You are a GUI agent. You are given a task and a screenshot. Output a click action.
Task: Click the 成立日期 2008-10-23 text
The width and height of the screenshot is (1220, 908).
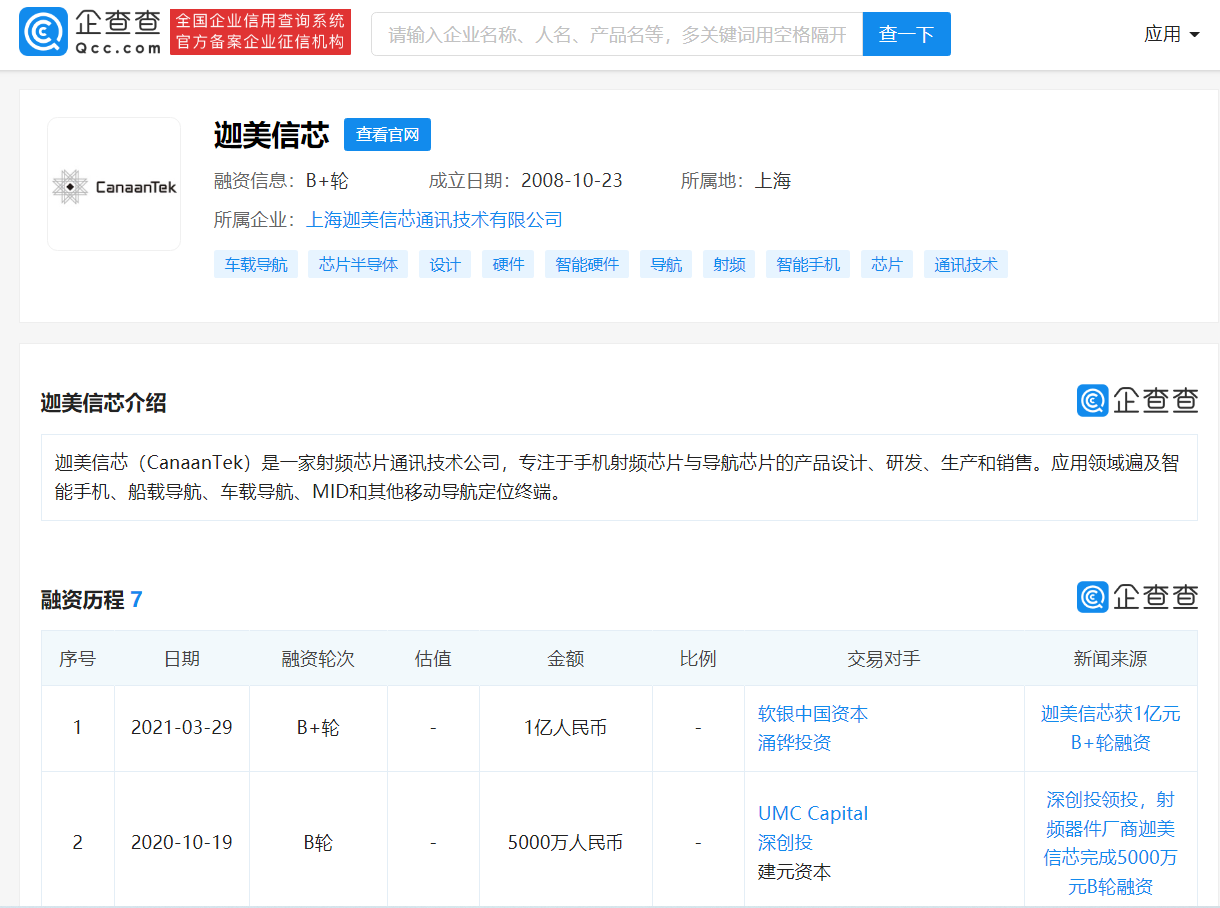[x=526, y=181]
